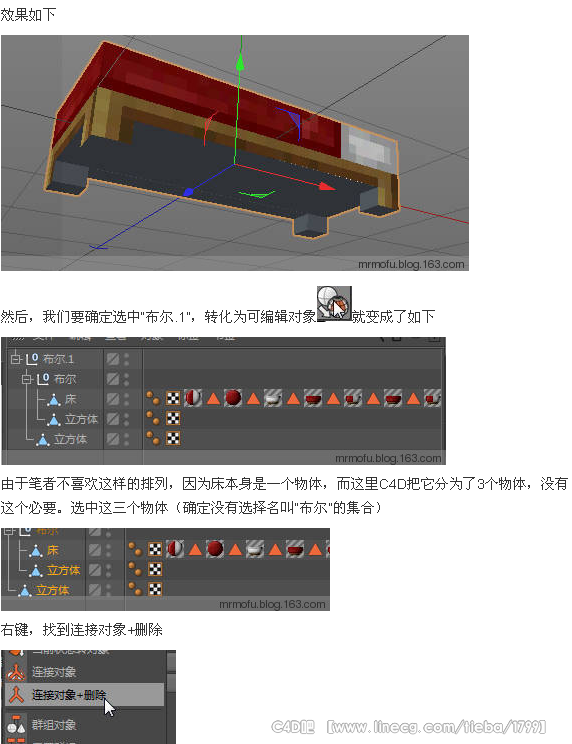Toggle visibility dots of bottom 立方体 in first panel
The width and height of the screenshot is (572, 744).
(x=127, y=439)
